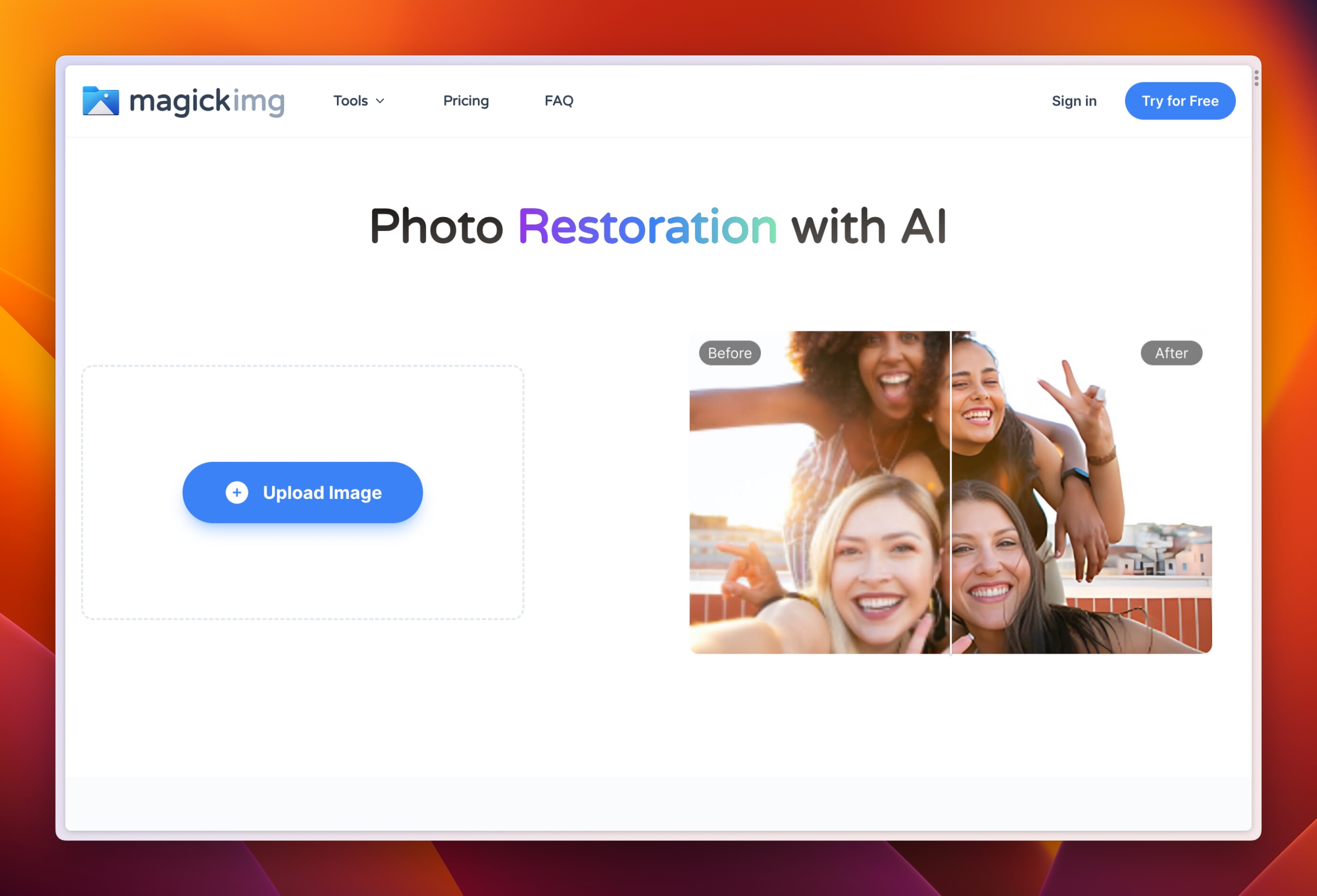Navigate to the FAQ section
Image resolution: width=1317 pixels, height=896 pixels.
[x=559, y=101]
